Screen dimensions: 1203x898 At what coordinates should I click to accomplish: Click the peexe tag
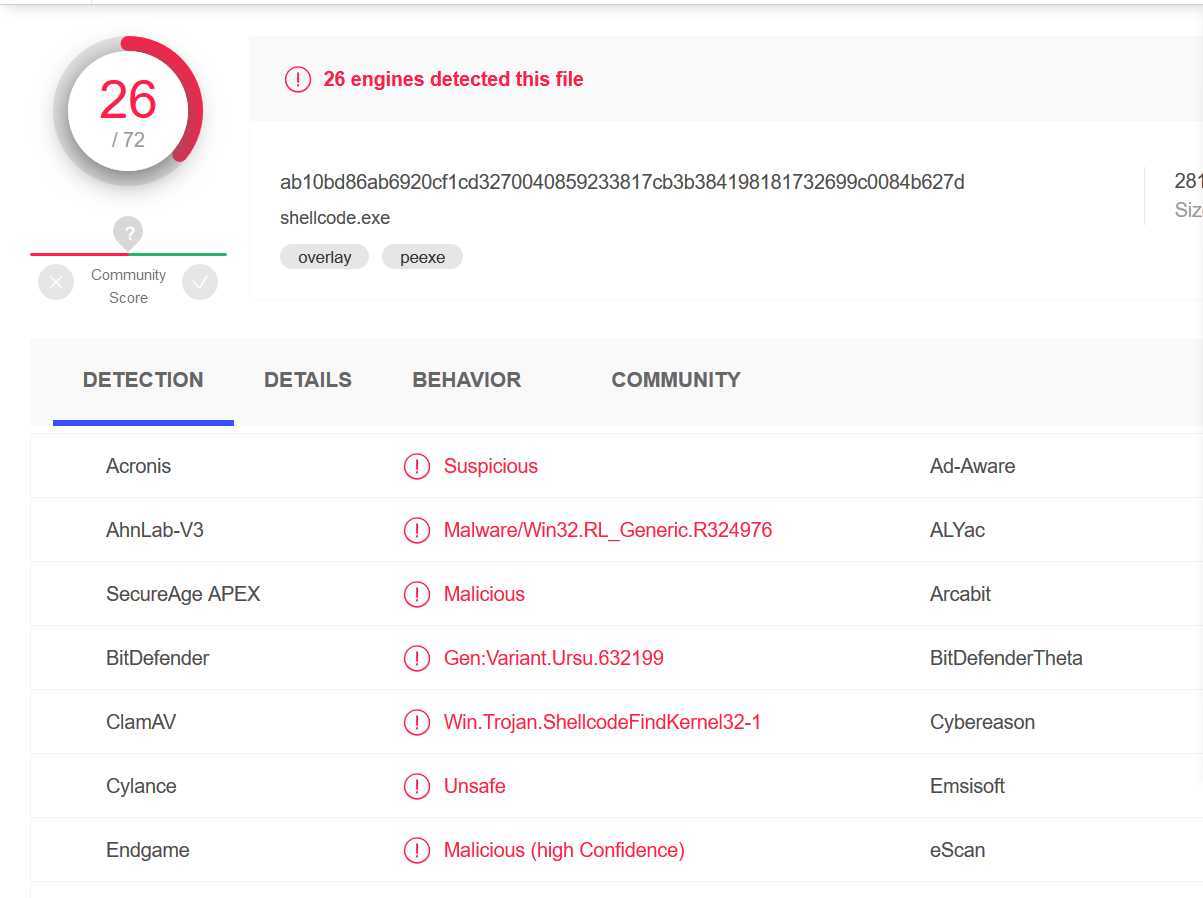(x=422, y=257)
